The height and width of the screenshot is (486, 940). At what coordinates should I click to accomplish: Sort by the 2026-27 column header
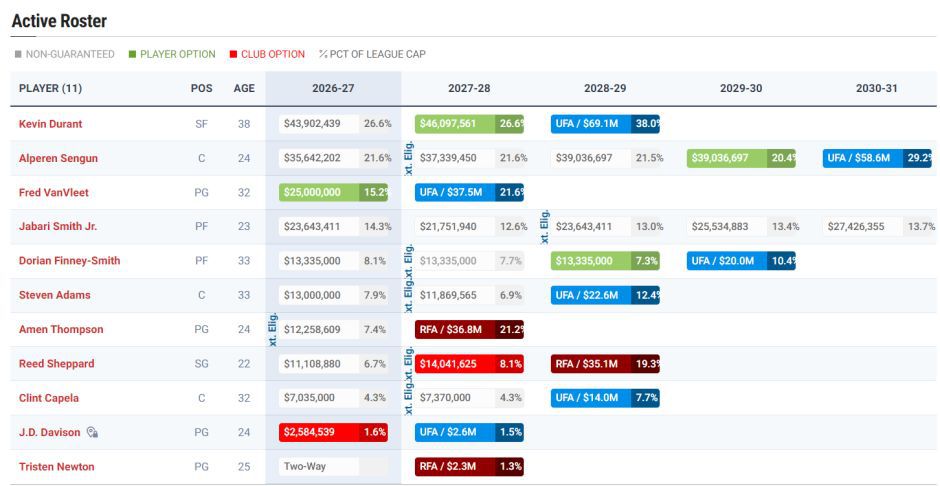click(333, 88)
